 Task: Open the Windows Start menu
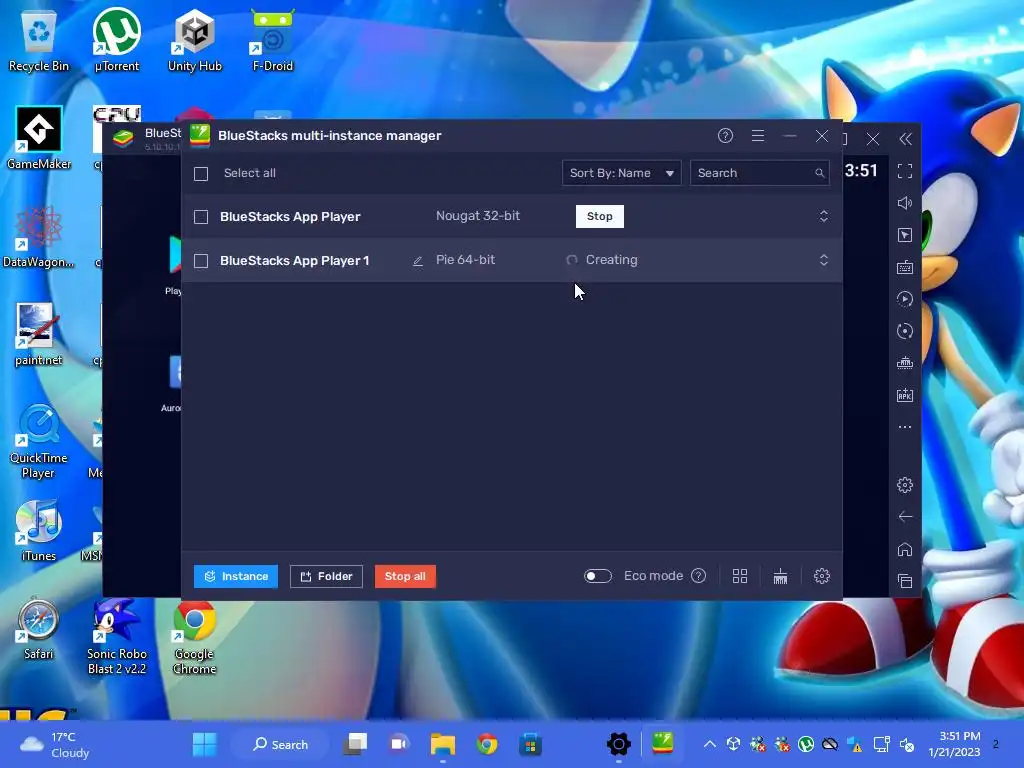point(204,744)
